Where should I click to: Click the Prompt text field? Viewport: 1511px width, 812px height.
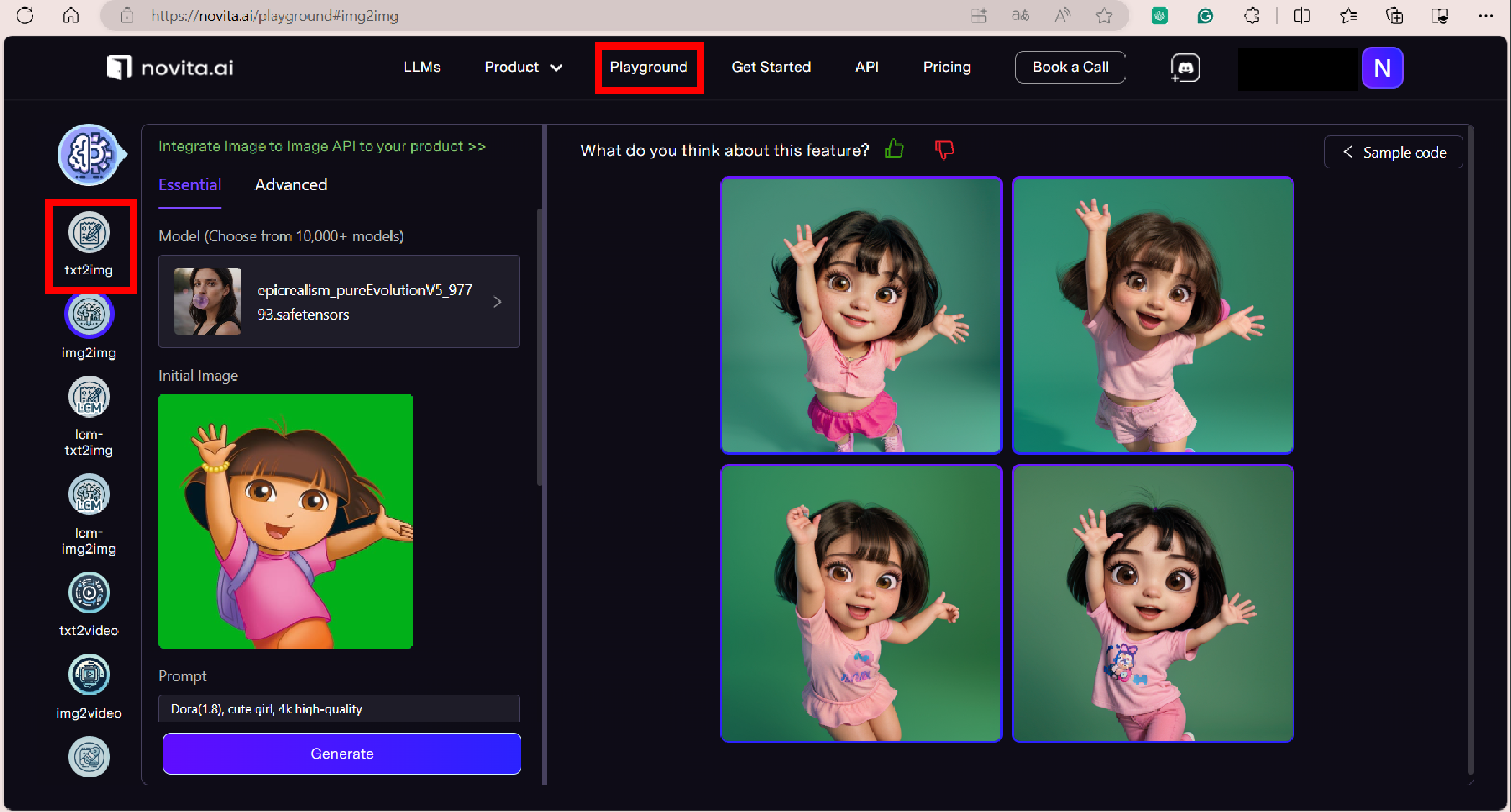338,709
